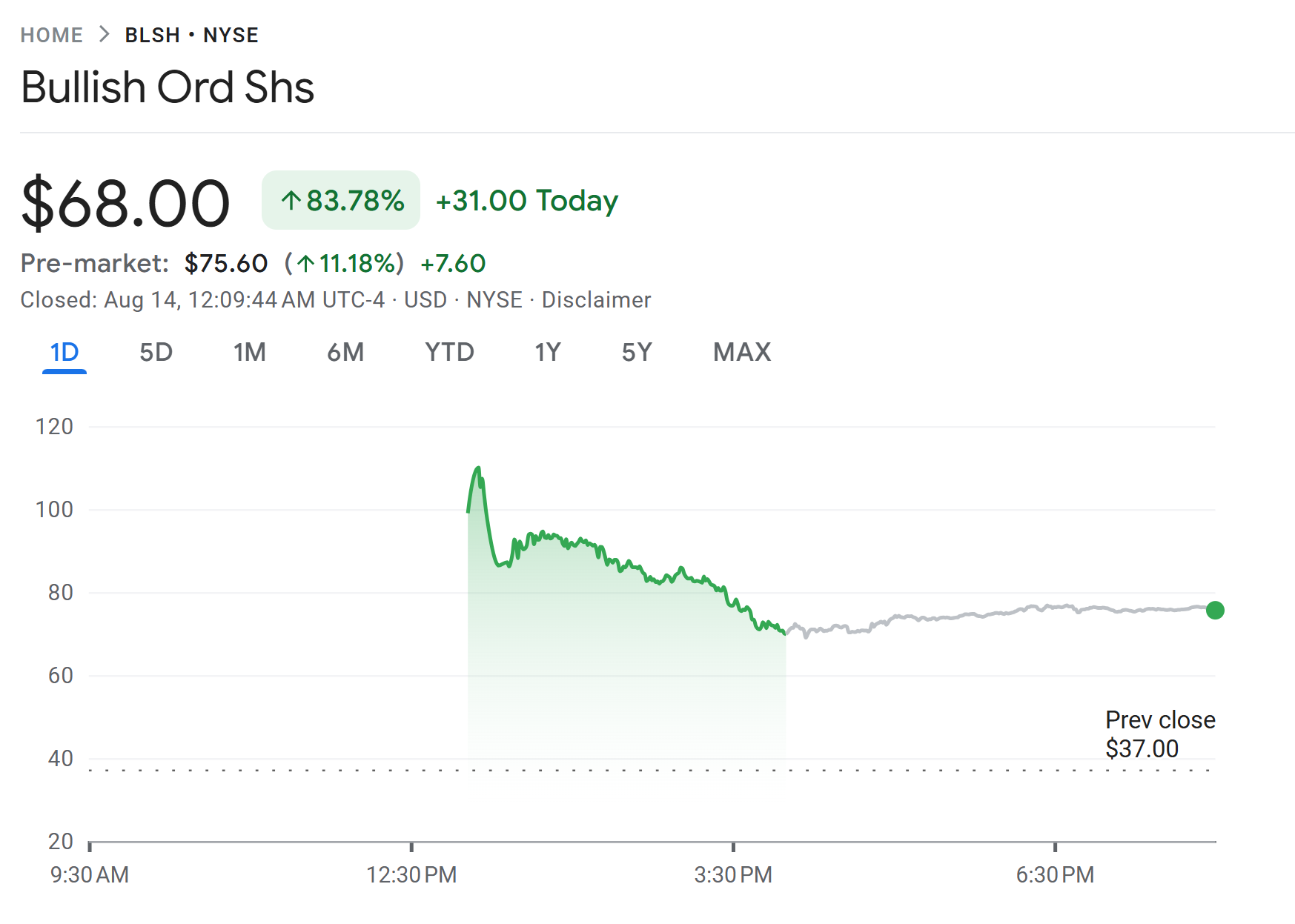Open the Disclaimer link
This screenshot has width=1295, height=924.
596,300
